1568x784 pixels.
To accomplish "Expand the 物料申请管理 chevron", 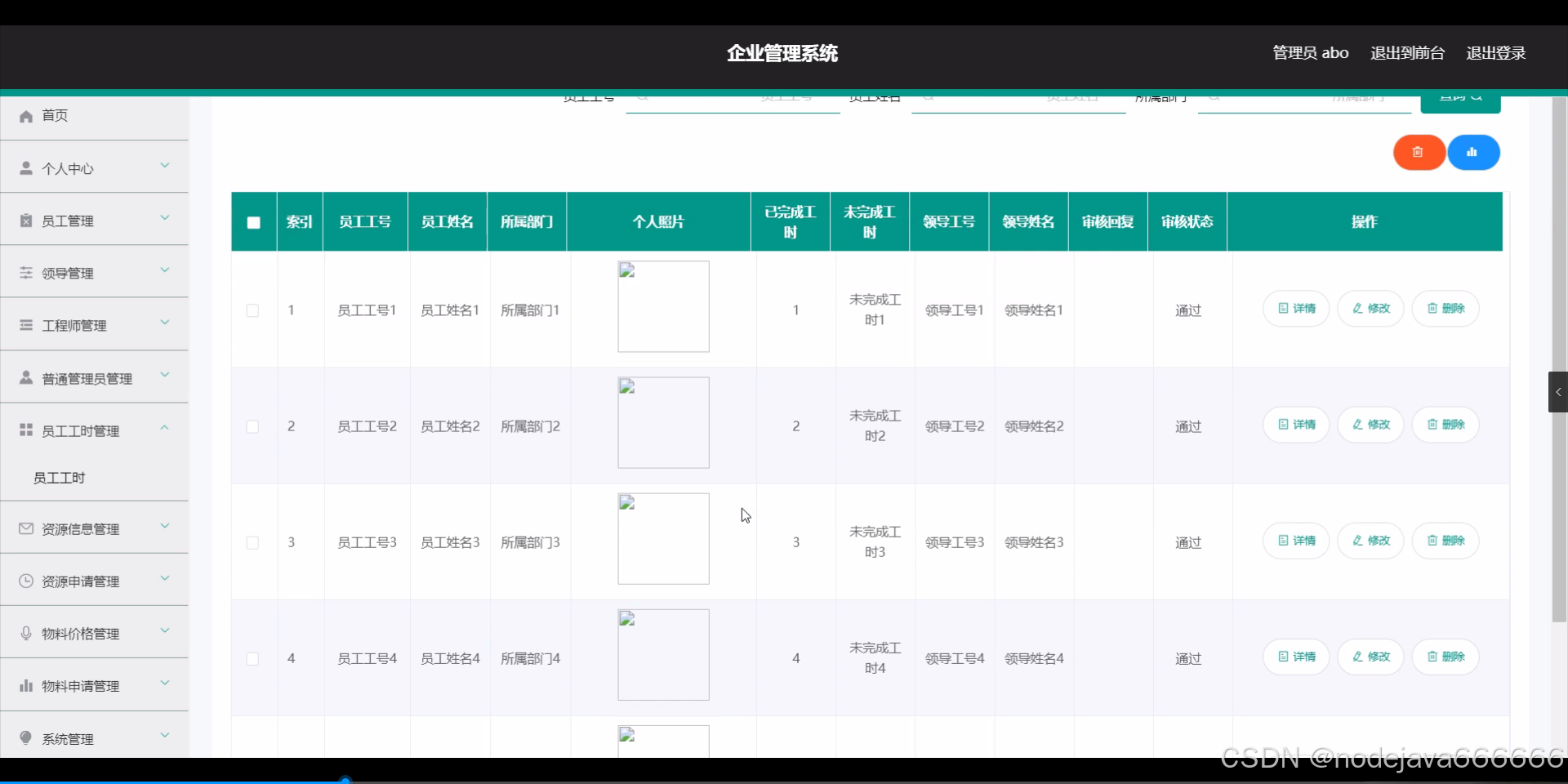I will point(165,683).
